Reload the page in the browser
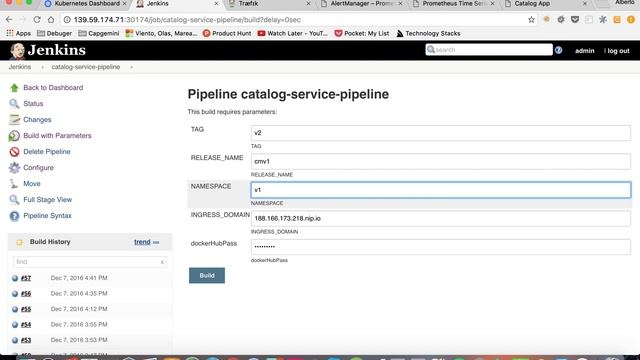This screenshot has width=640, height=360. [x=37, y=20]
